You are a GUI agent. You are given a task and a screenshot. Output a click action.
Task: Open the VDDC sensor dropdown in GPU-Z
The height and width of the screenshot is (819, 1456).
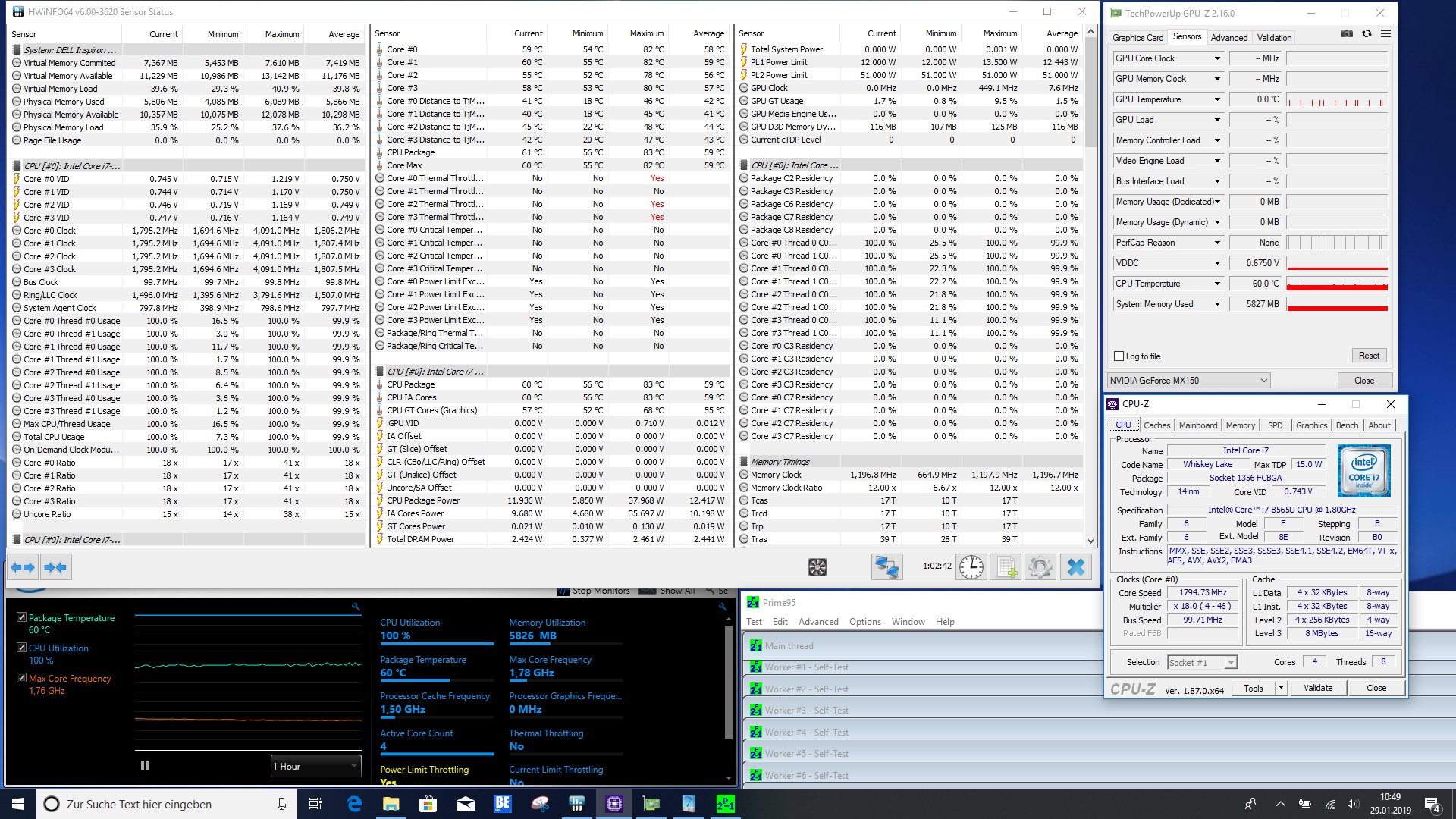tap(1217, 263)
